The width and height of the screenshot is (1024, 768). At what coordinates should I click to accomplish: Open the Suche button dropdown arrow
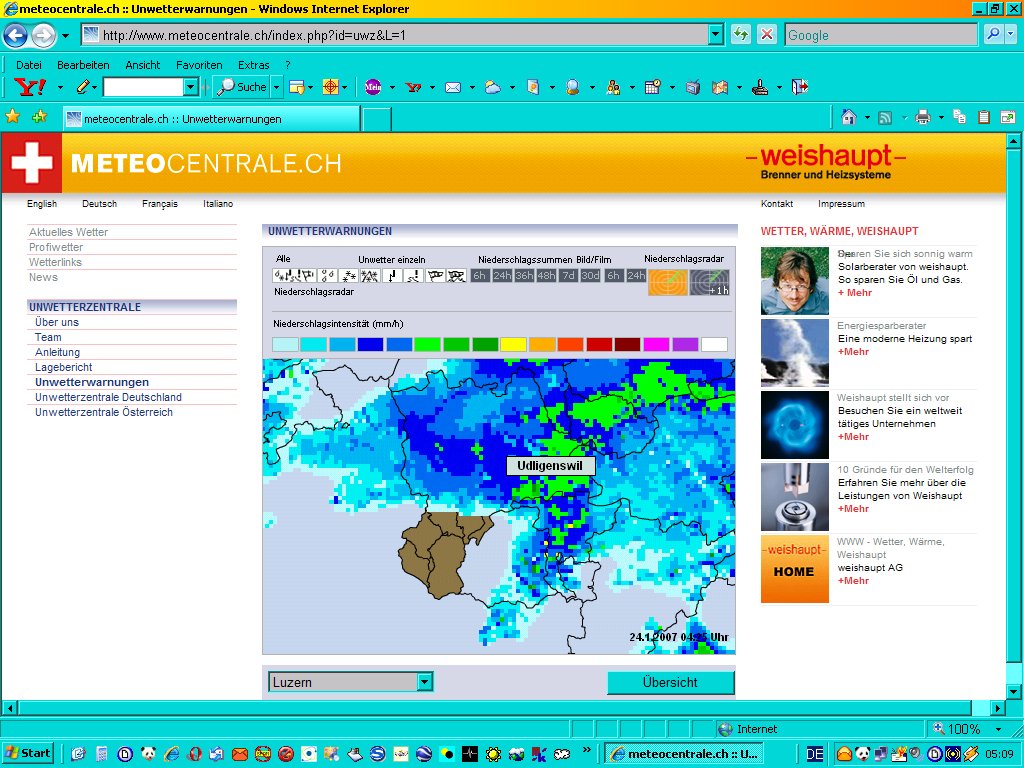[276, 87]
